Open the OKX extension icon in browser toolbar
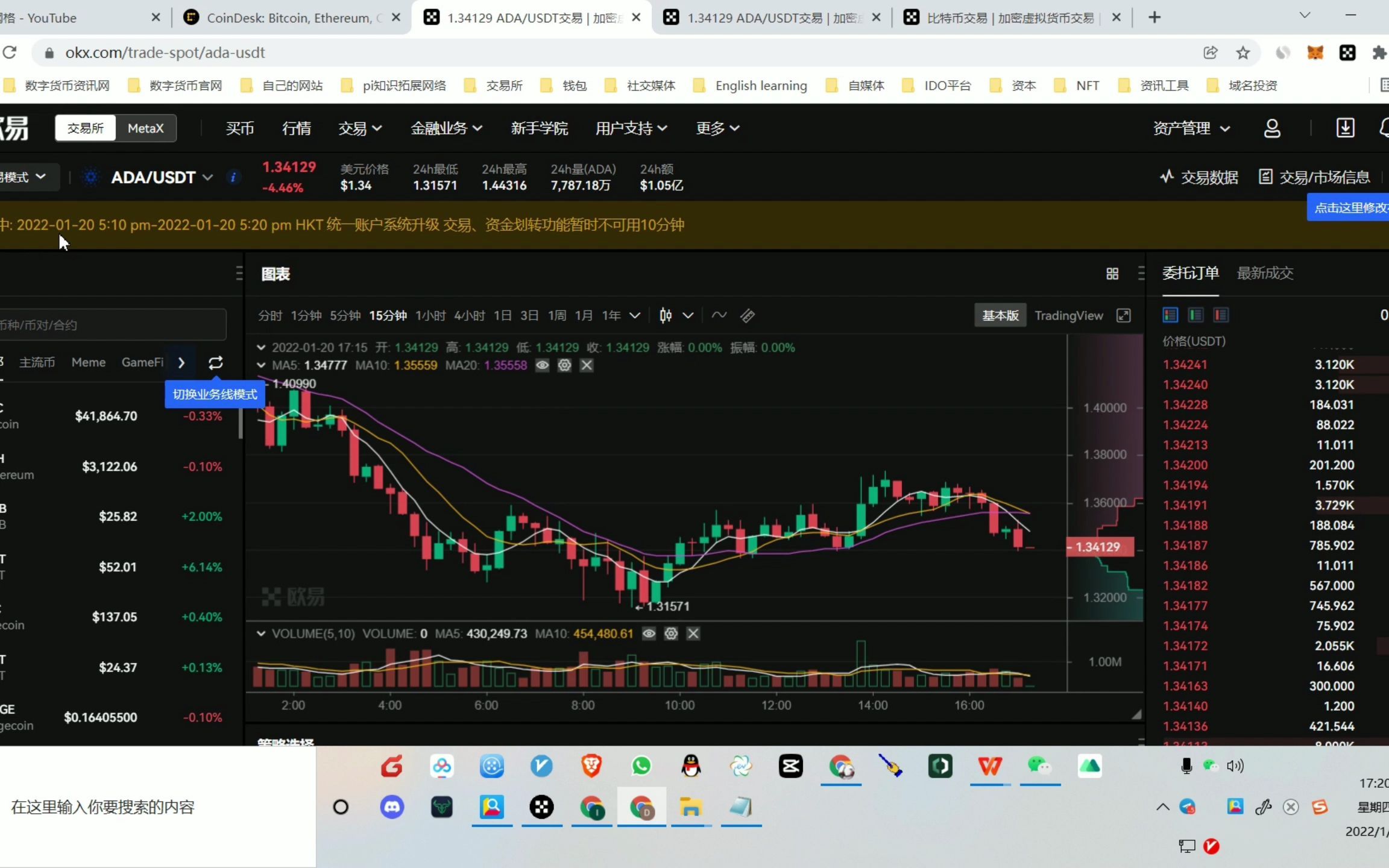The image size is (1389, 868). tap(1347, 53)
